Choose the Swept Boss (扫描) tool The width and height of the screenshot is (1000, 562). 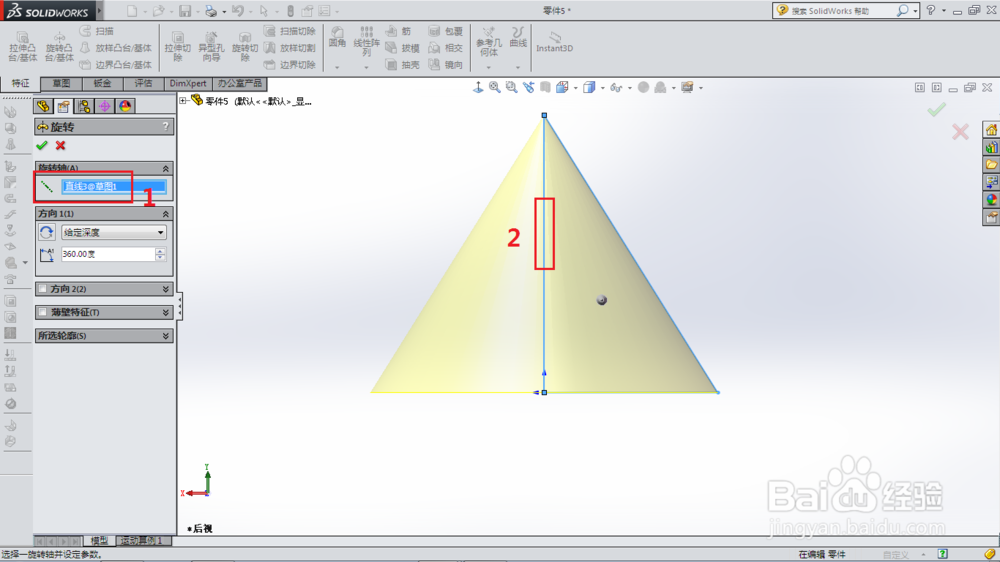(97, 31)
